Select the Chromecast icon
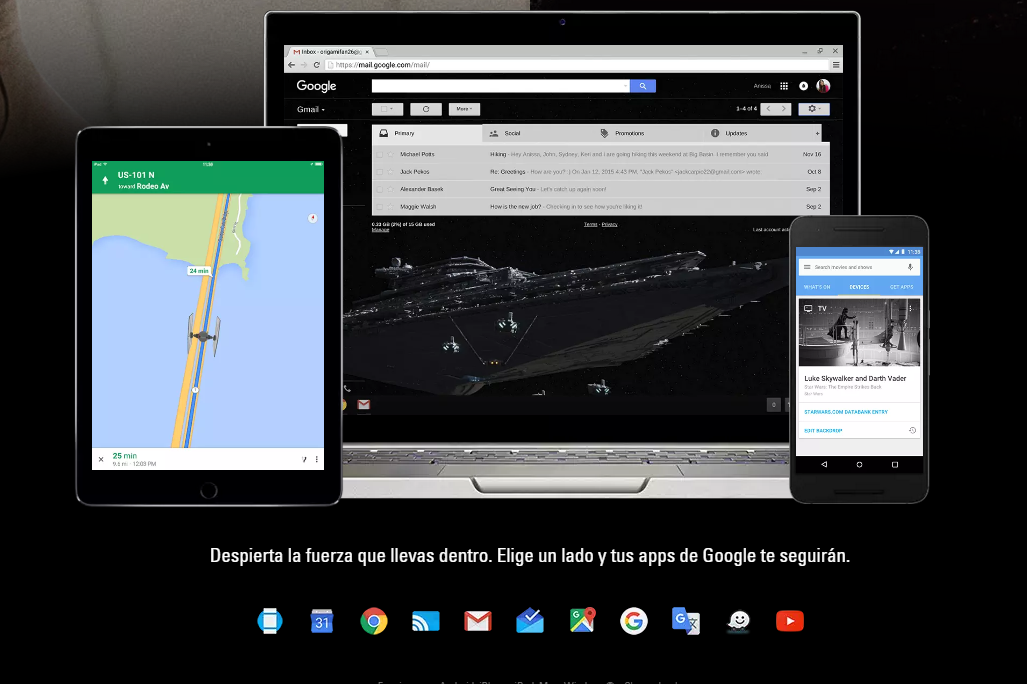1027x684 pixels. coord(426,620)
